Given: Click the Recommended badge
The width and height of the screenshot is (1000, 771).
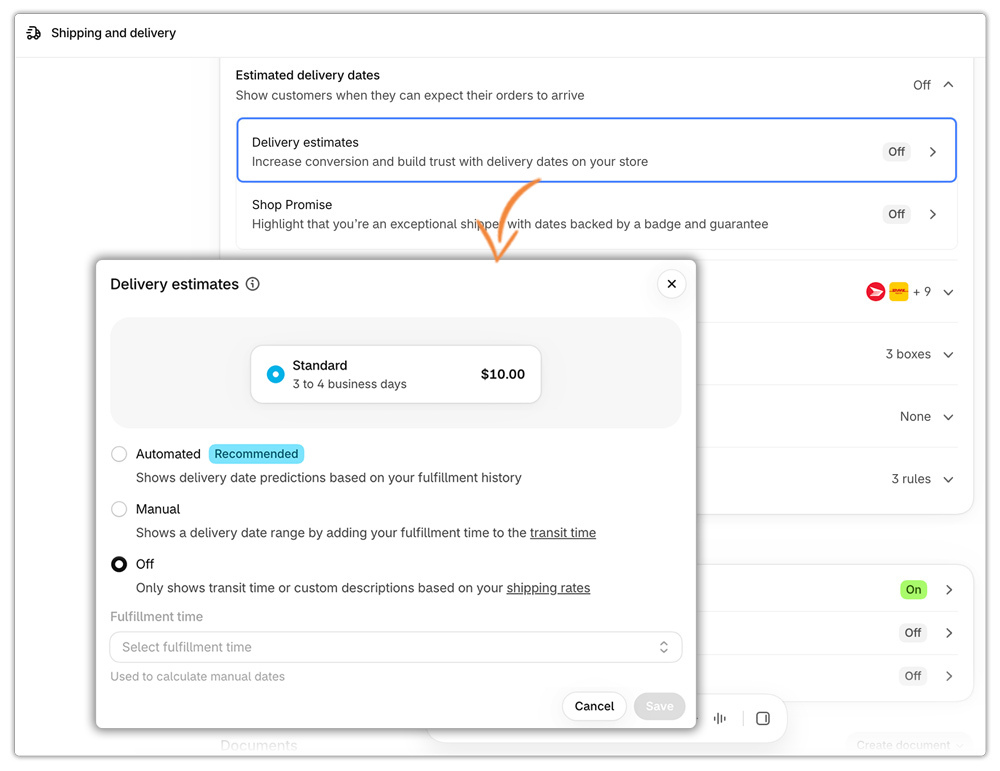Looking at the screenshot, I should (256, 454).
